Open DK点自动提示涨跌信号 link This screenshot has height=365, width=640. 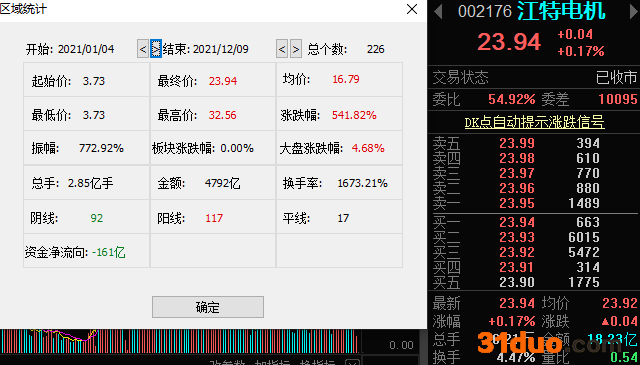(x=534, y=122)
